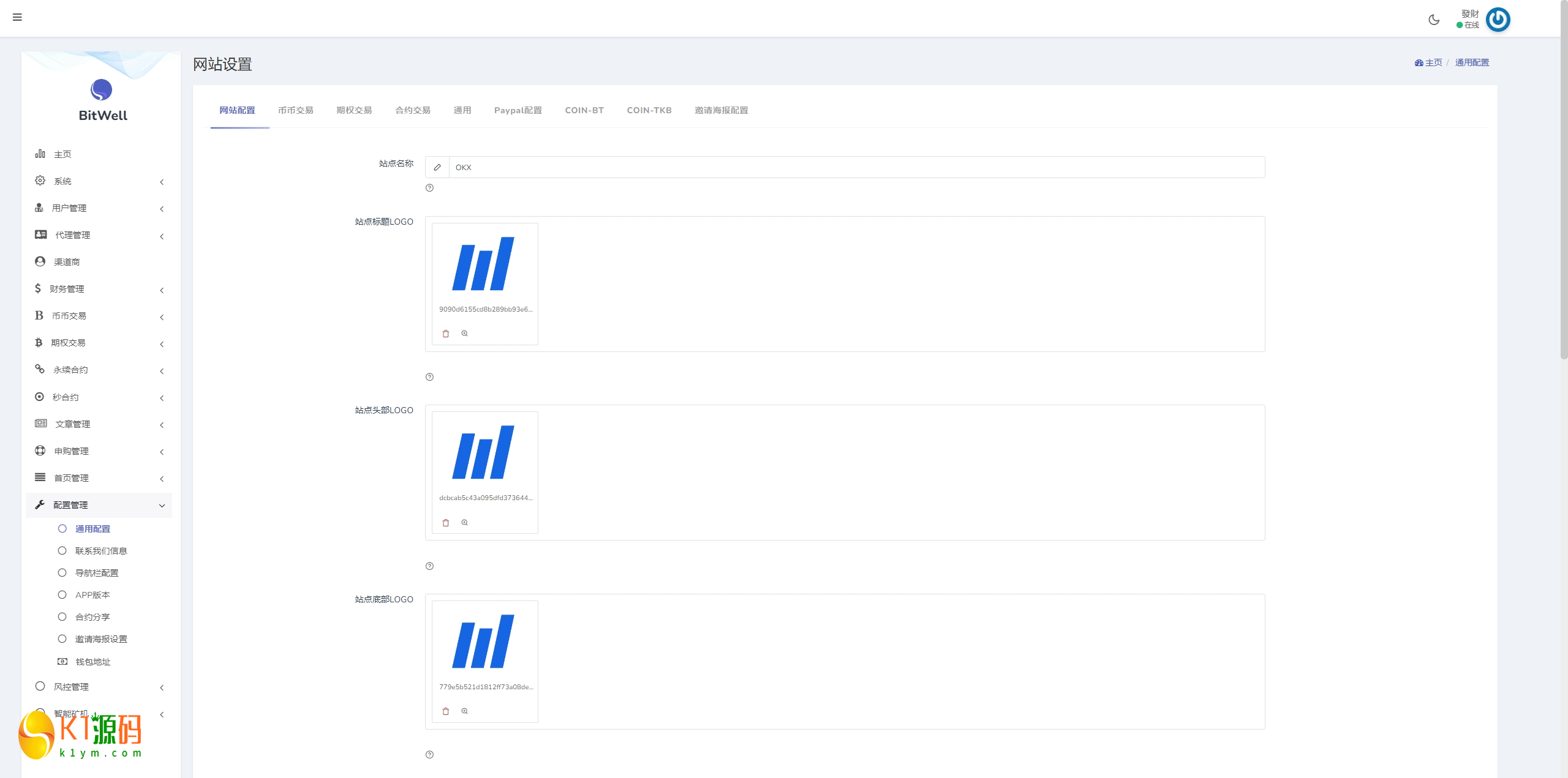Click help icon under 站点头部LOGO box
This screenshot has height=778, width=1568.
tap(429, 566)
